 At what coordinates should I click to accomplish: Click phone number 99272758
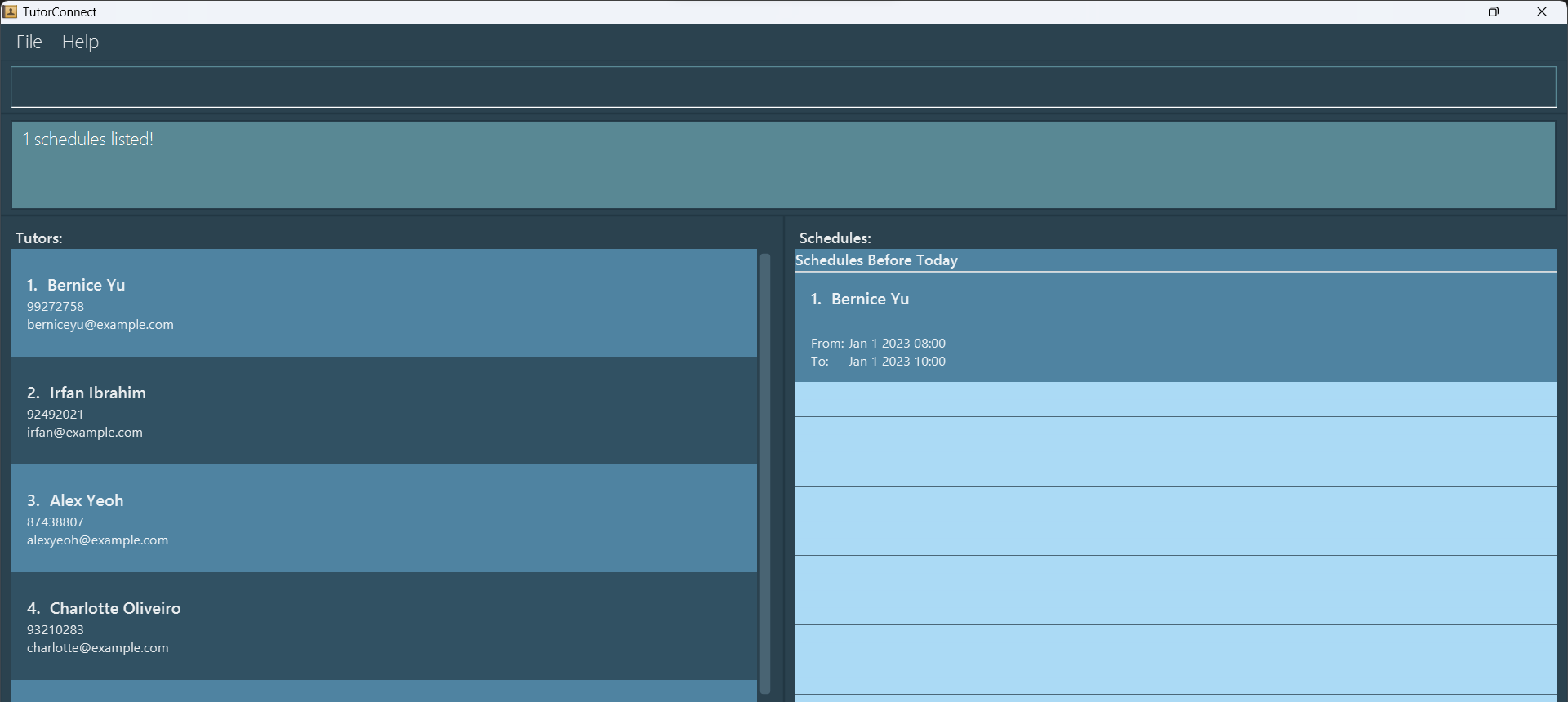(x=56, y=307)
